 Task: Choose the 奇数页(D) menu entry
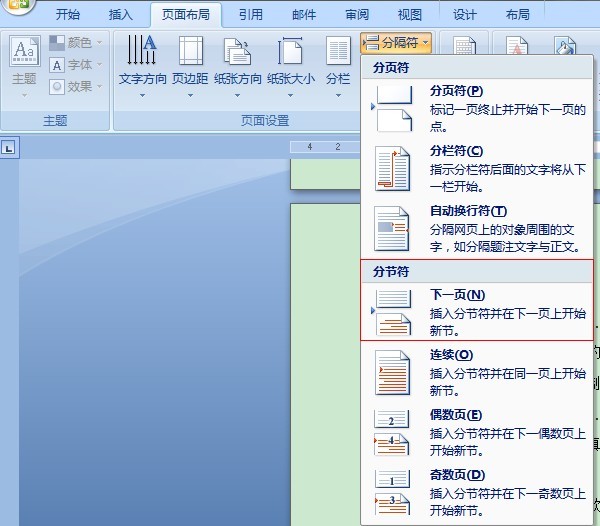477,493
